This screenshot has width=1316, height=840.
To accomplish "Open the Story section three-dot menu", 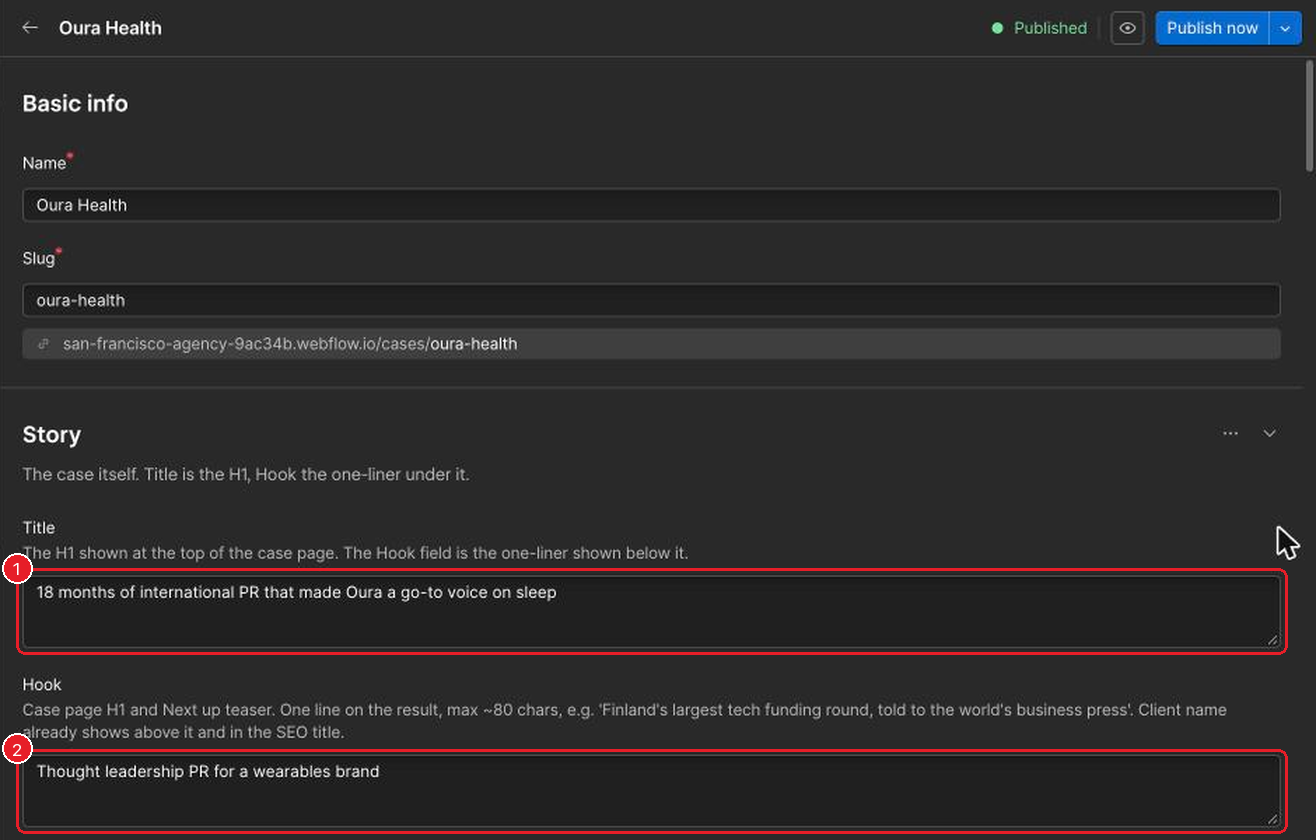I will [1231, 433].
